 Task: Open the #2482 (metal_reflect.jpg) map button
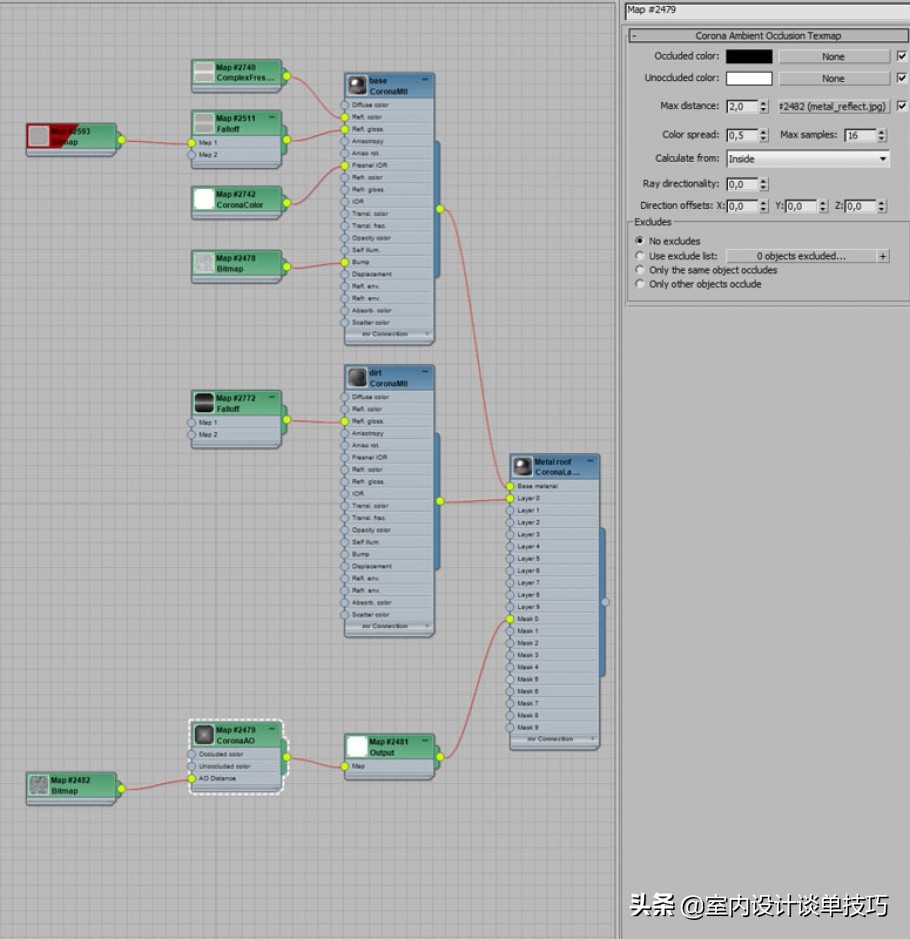click(x=833, y=107)
